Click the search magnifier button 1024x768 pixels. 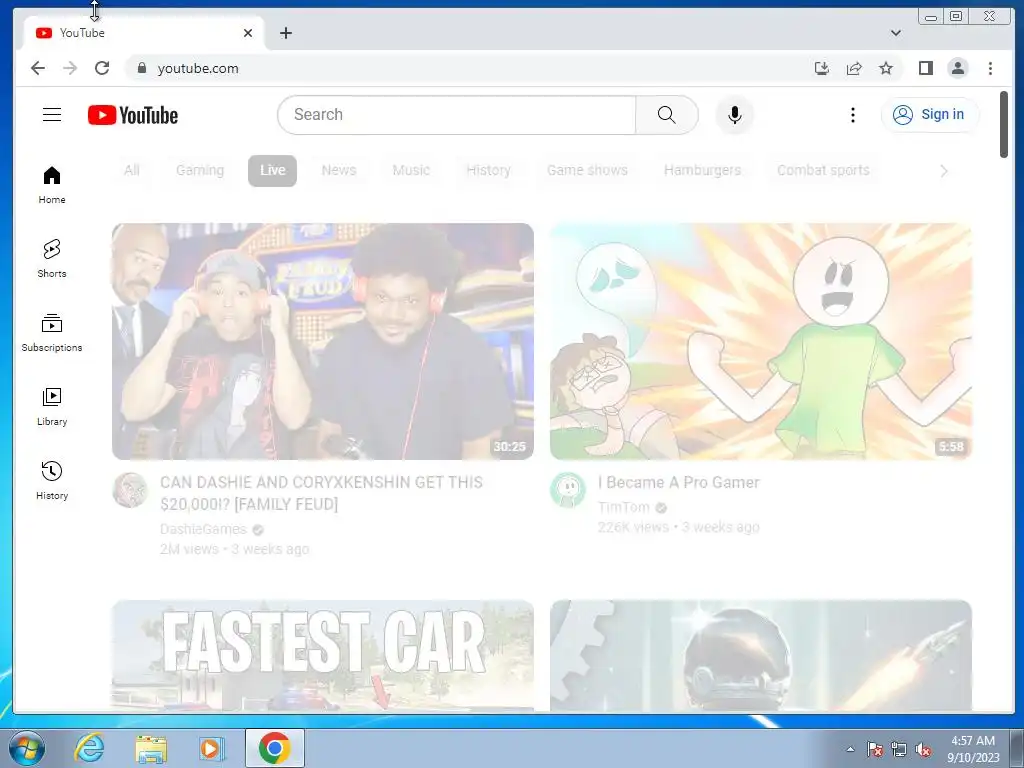point(666,115)
